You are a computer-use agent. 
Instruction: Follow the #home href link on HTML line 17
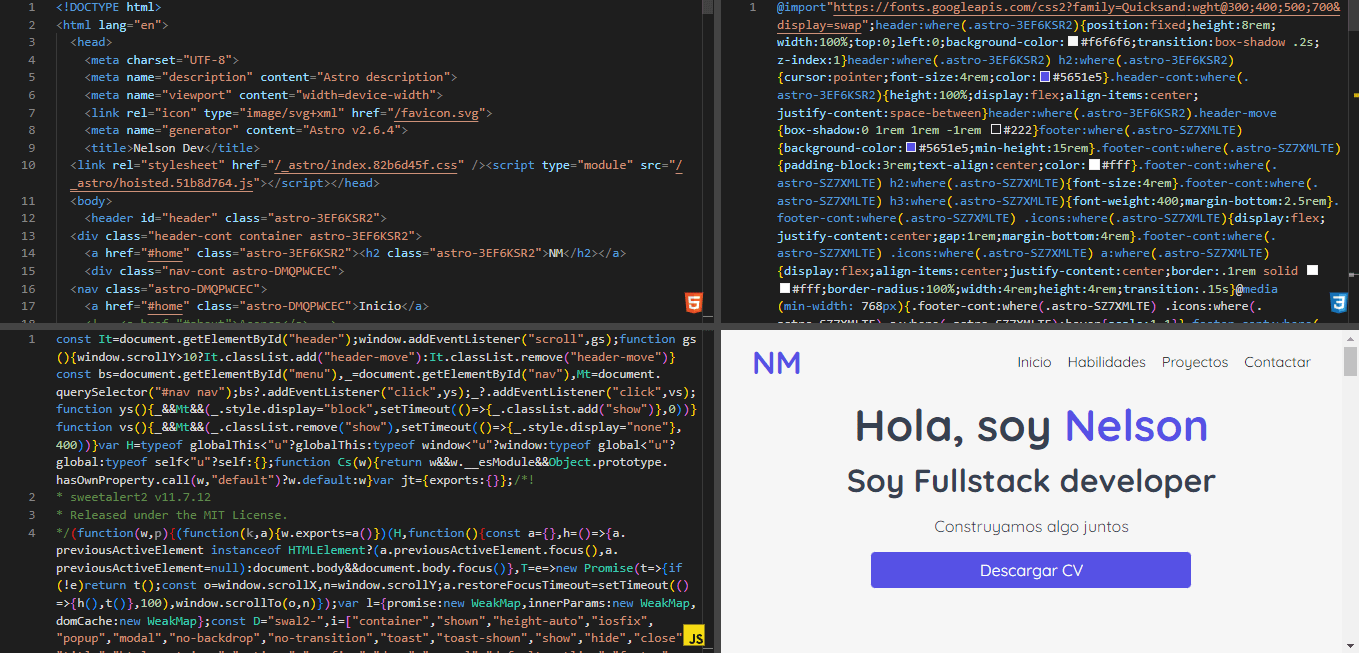[x=165, y=305]
